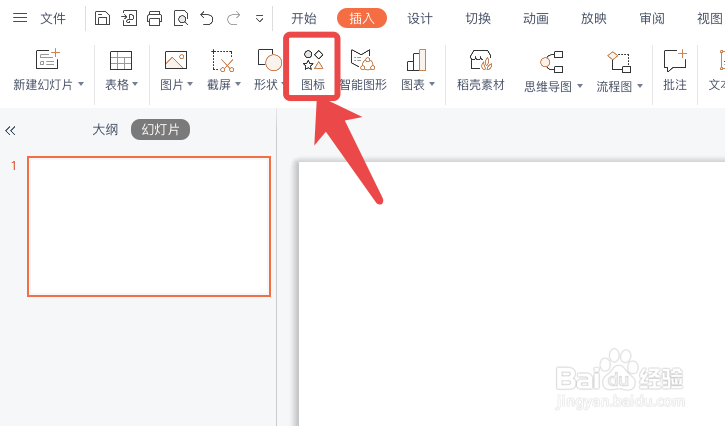The width and height of the screenshot is (725, 426).
Task: Undo the last action
Action: [207, 19]
